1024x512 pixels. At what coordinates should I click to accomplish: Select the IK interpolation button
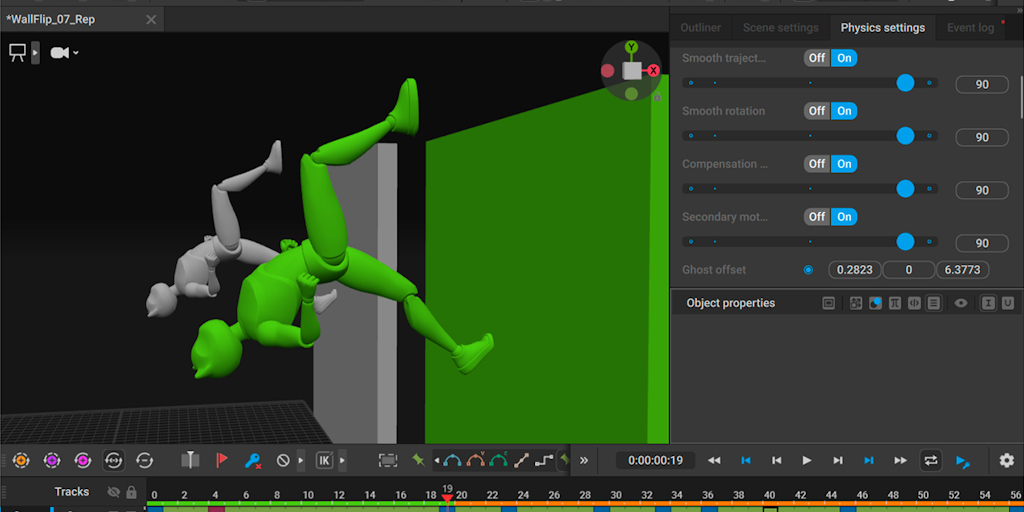coord(324,460)
